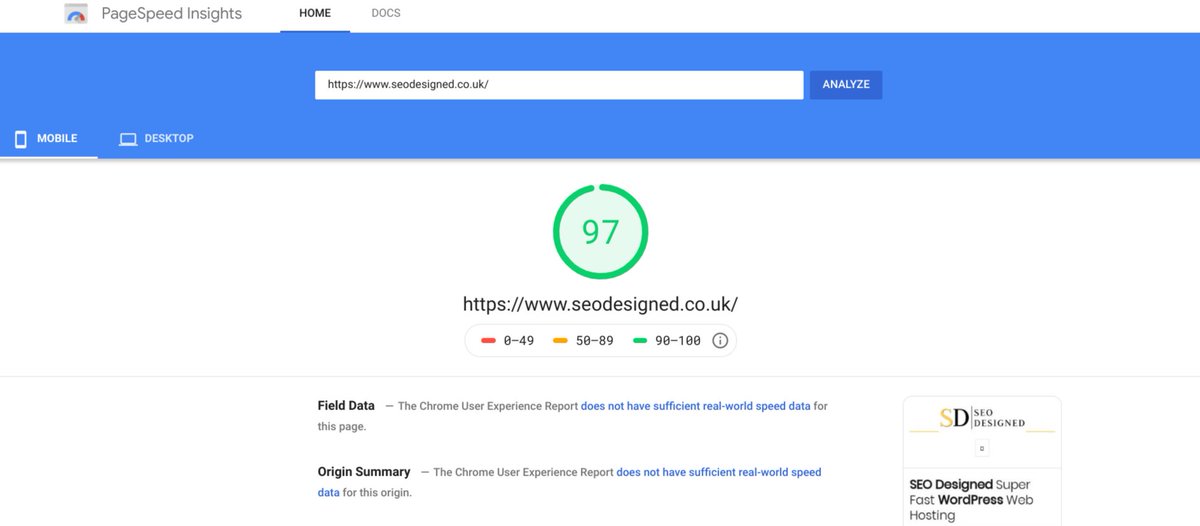Focus the URL input field
Screen dimensions: 1200x526
559,85
